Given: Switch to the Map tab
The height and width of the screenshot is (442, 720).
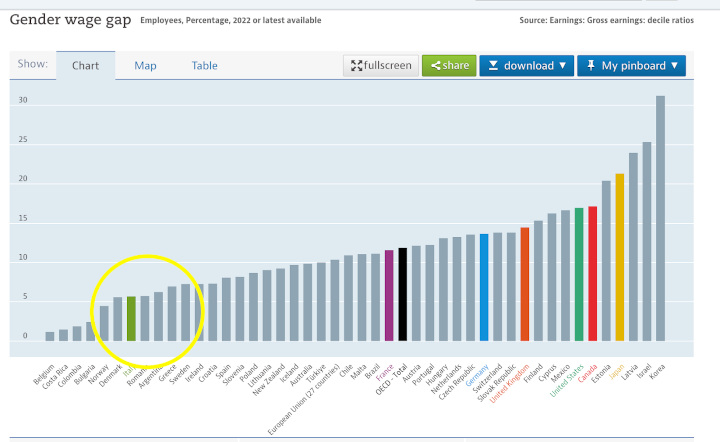Looking at the screenshot, I should click(x=146, y=66).
